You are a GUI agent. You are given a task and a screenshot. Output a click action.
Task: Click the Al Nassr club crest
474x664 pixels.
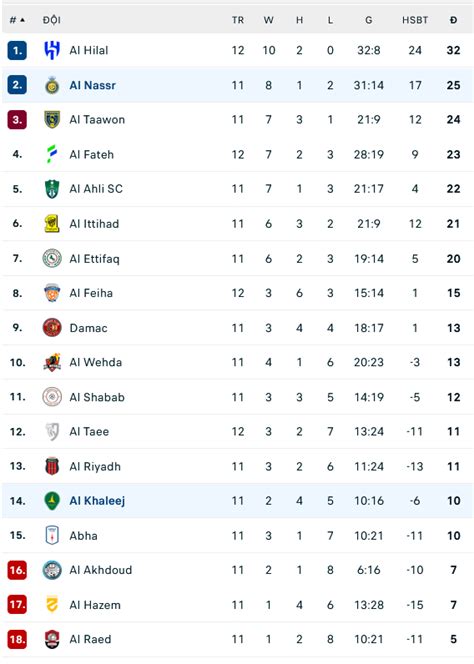[x=52, y=85]
